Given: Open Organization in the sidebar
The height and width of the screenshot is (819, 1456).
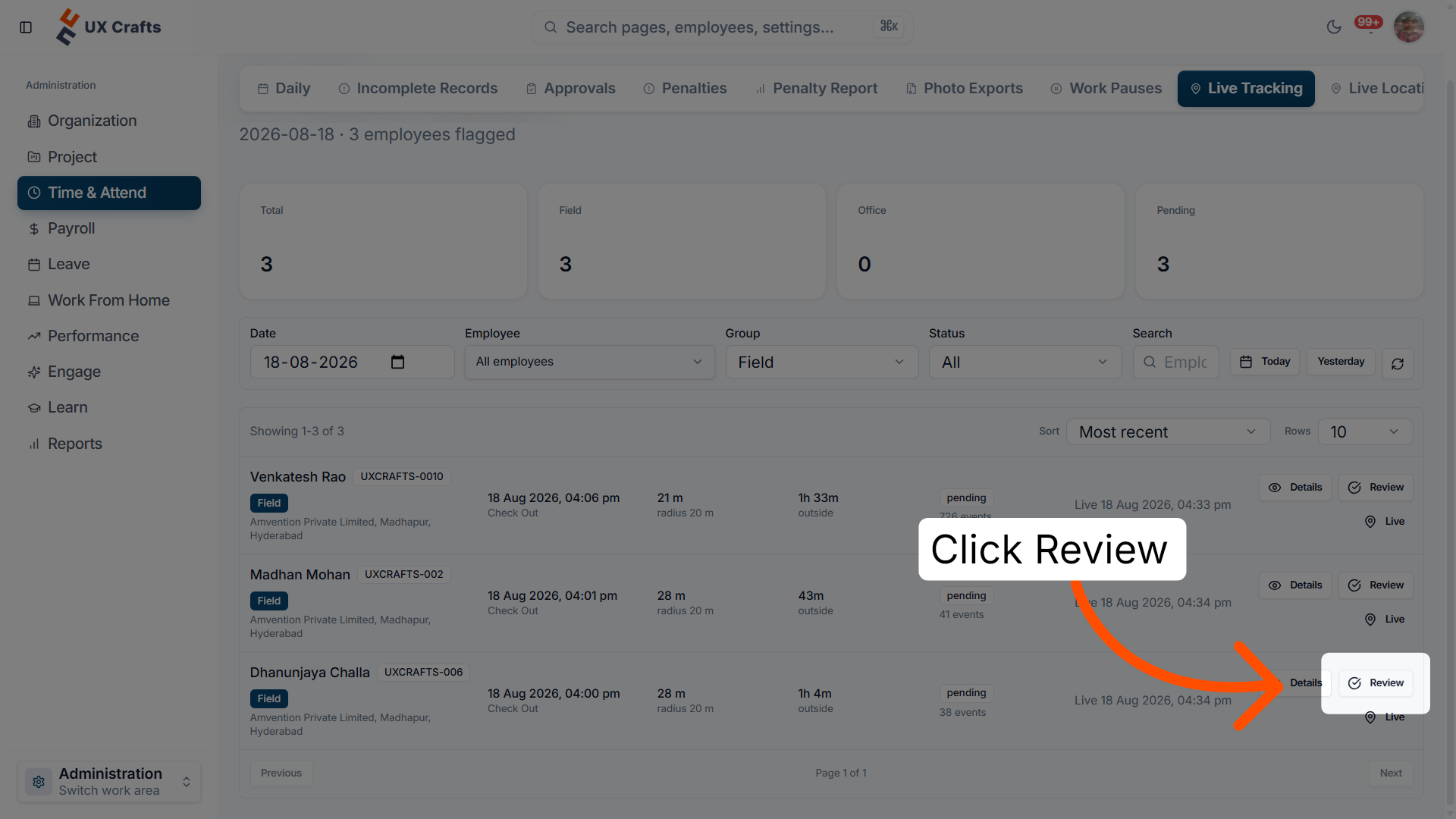Looking at the screenshot, I should pos(109,121).
